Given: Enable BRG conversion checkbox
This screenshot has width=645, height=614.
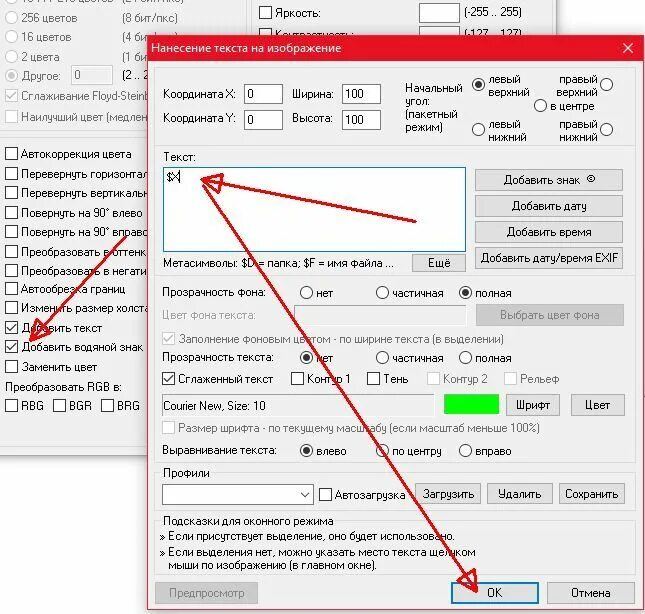Looking at the screenshot, I should click(107, 405).
